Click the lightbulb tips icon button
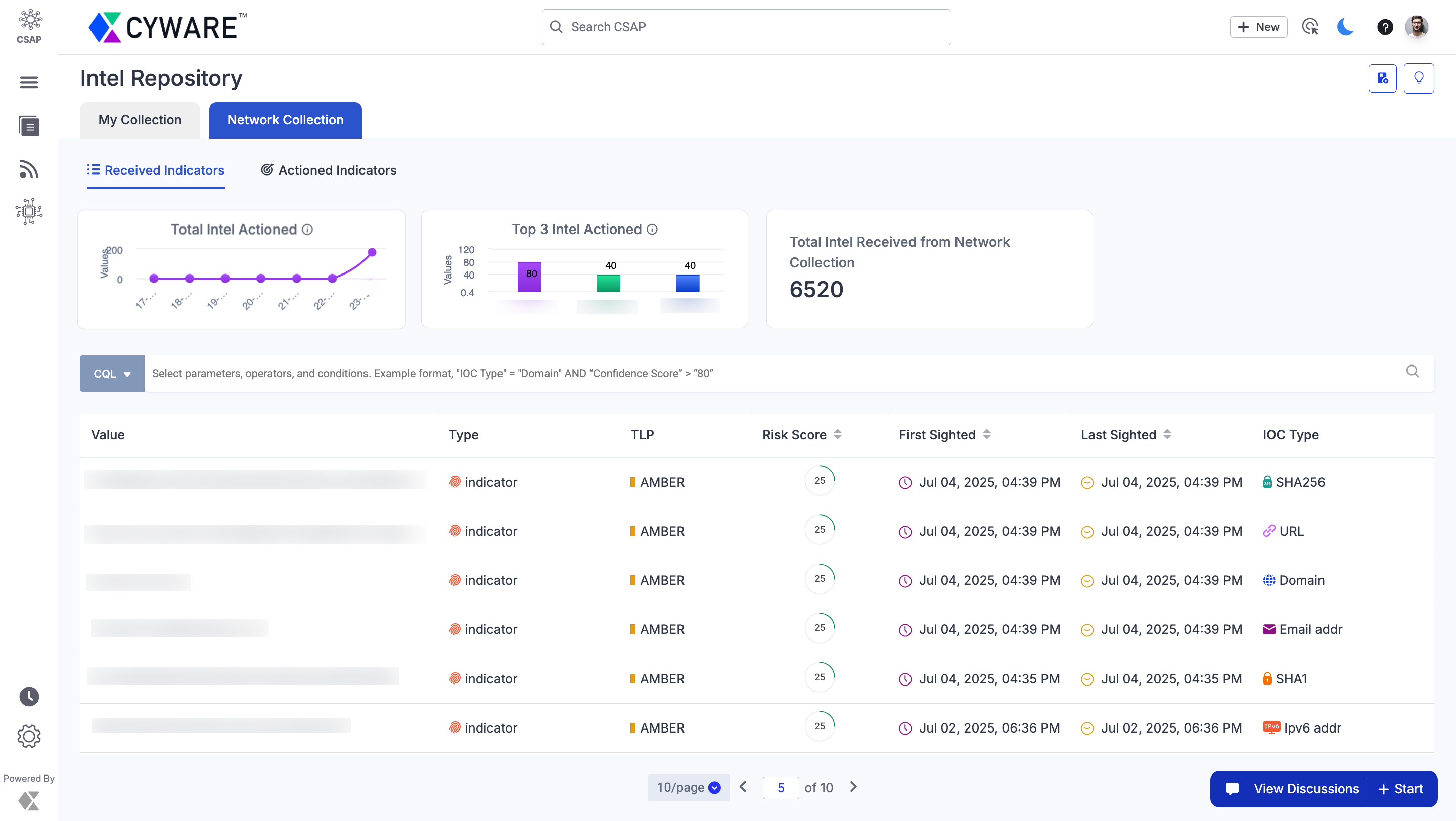Image resolution: width=1456 pixels, height=821 pixels. (x=1418, y=78)
